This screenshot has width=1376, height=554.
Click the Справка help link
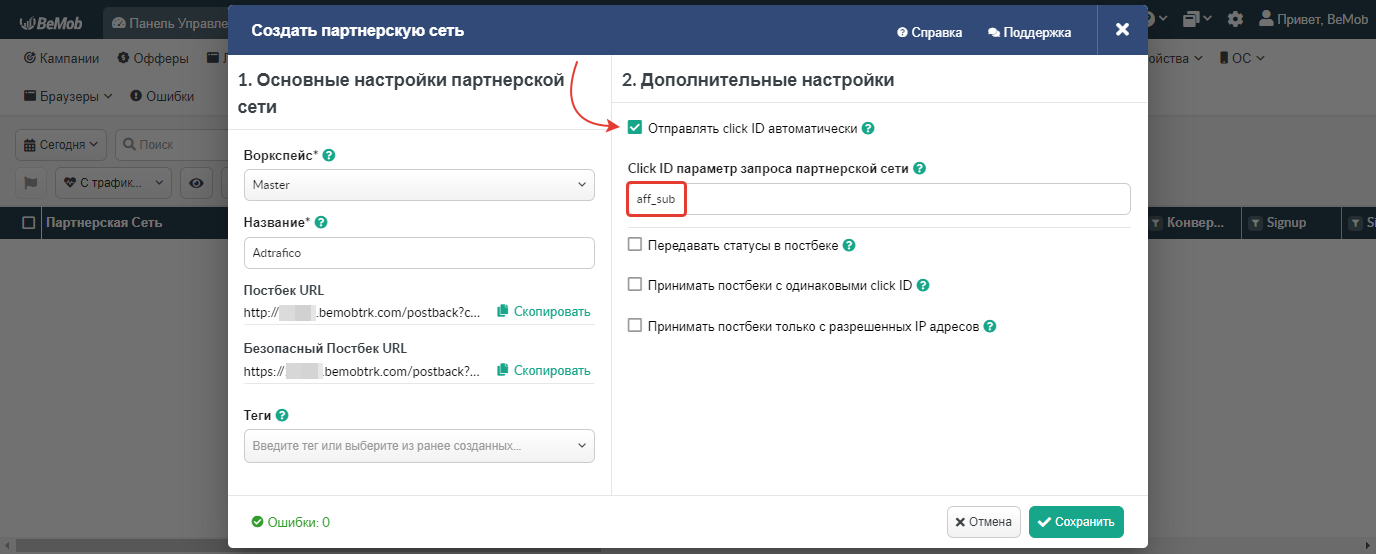pos(930,32)
